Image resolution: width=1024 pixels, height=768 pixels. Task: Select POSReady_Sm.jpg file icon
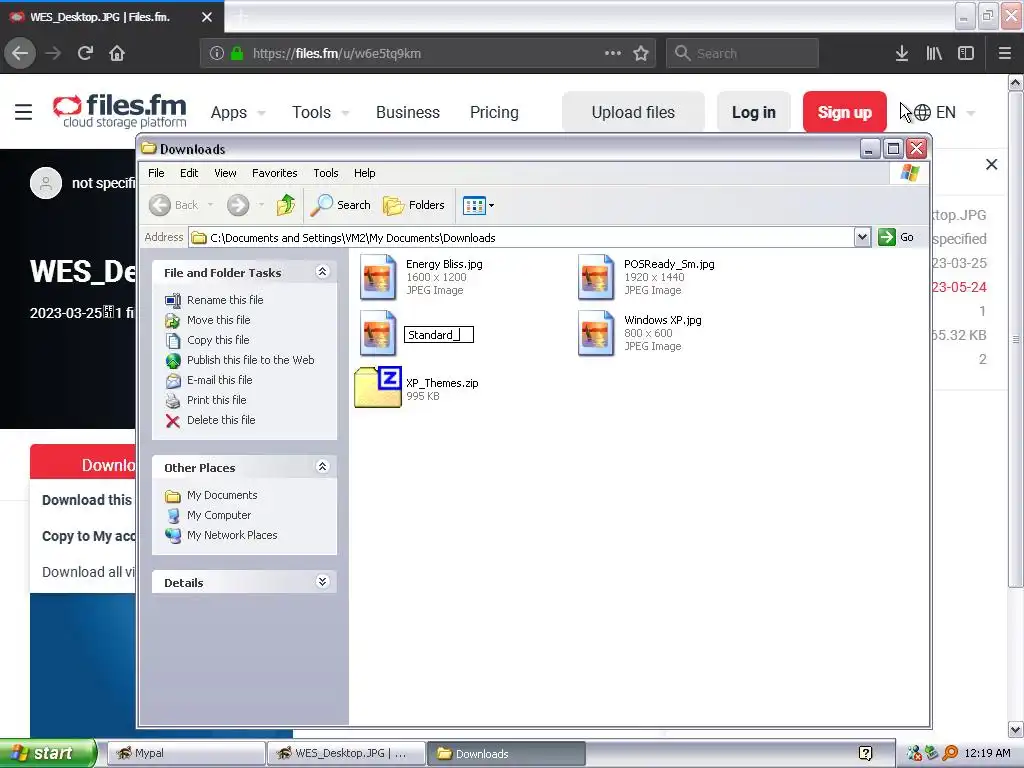pyautogui.click(x=596, y=277)
